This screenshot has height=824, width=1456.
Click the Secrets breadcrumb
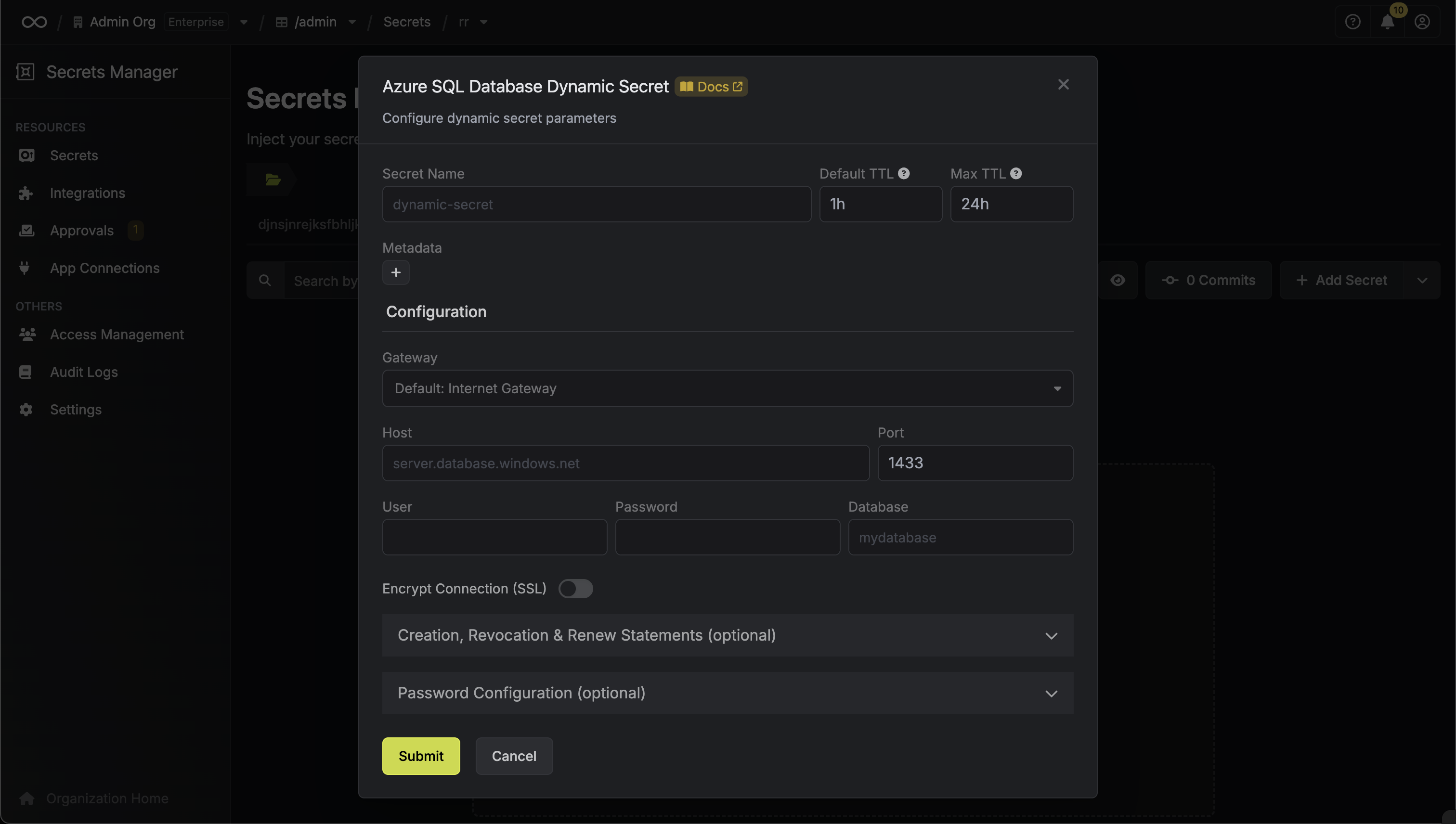(406, 22)
